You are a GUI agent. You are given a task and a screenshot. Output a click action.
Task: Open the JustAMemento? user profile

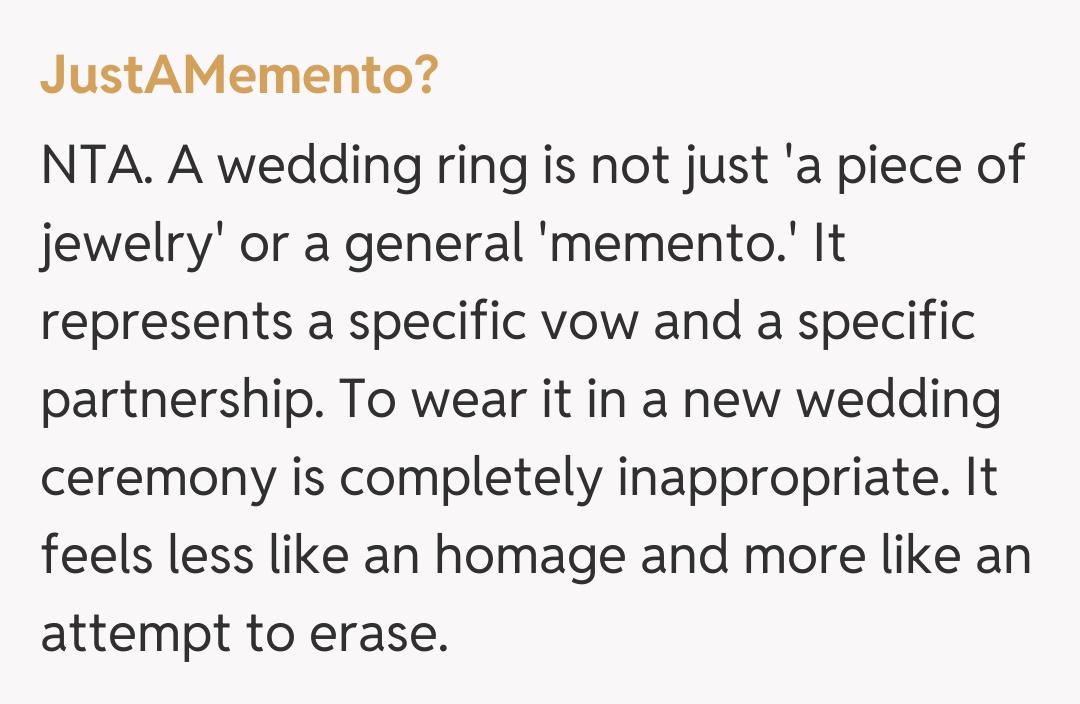coord(238,77)
